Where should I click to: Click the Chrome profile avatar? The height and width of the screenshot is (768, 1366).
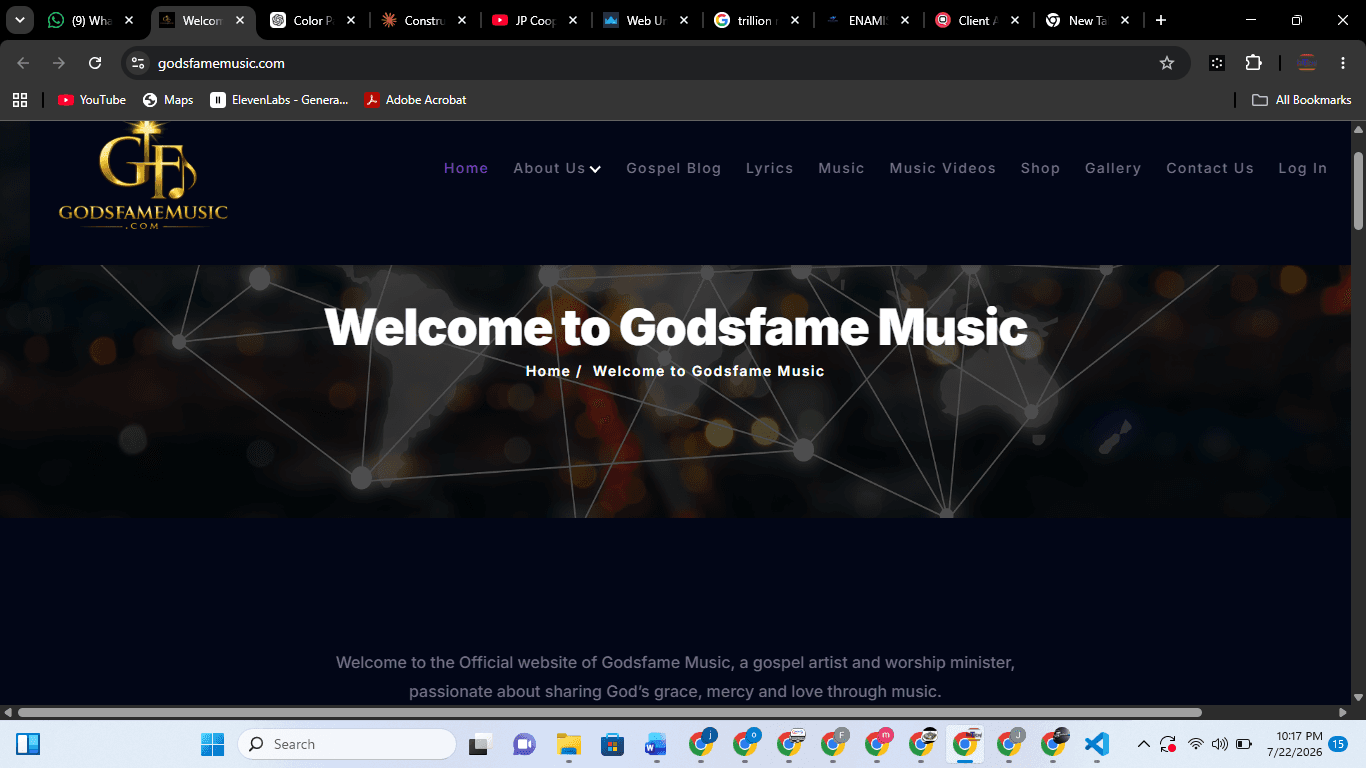[1307, 63]
